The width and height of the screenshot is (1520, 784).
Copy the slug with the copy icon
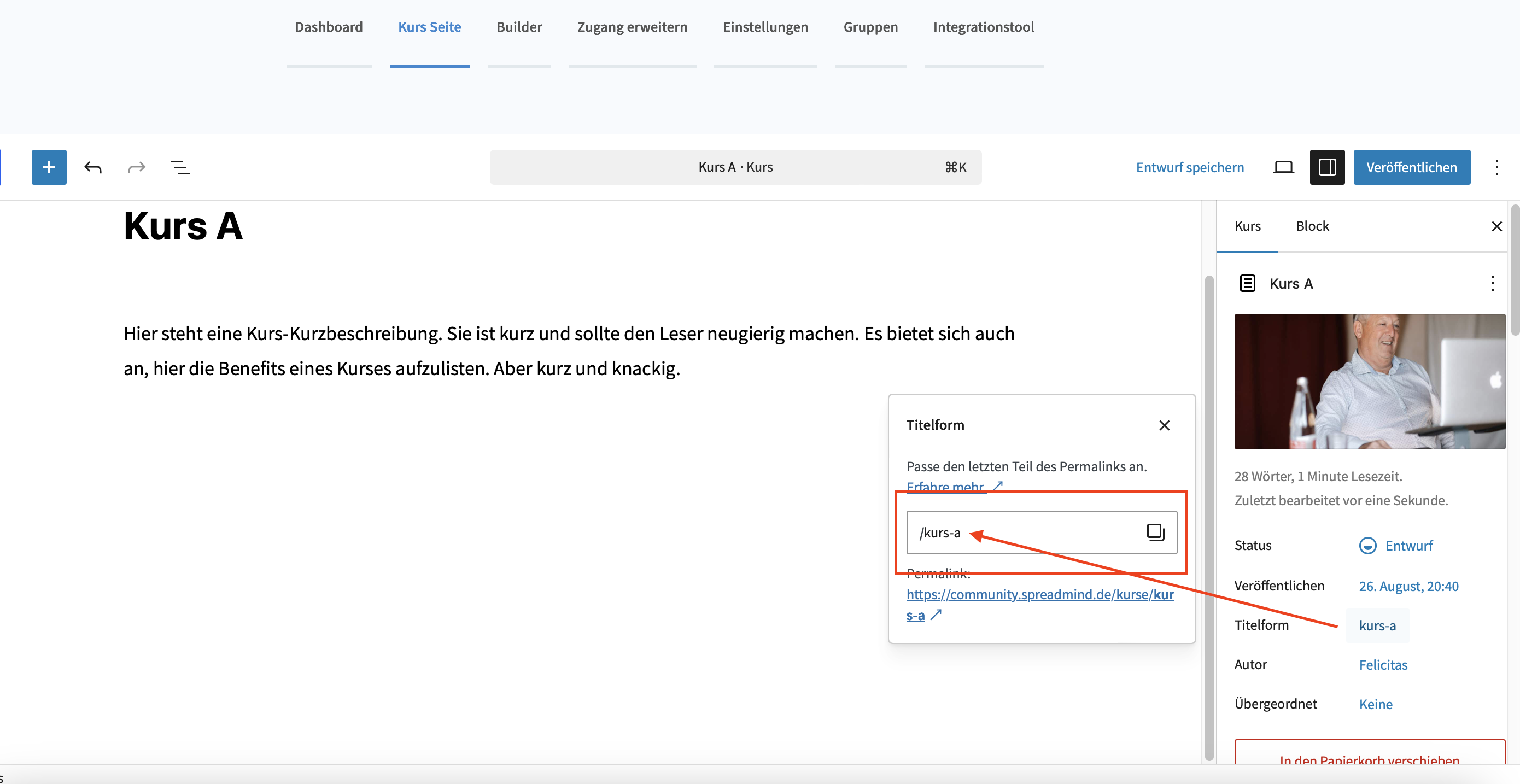pos(1155,532)
